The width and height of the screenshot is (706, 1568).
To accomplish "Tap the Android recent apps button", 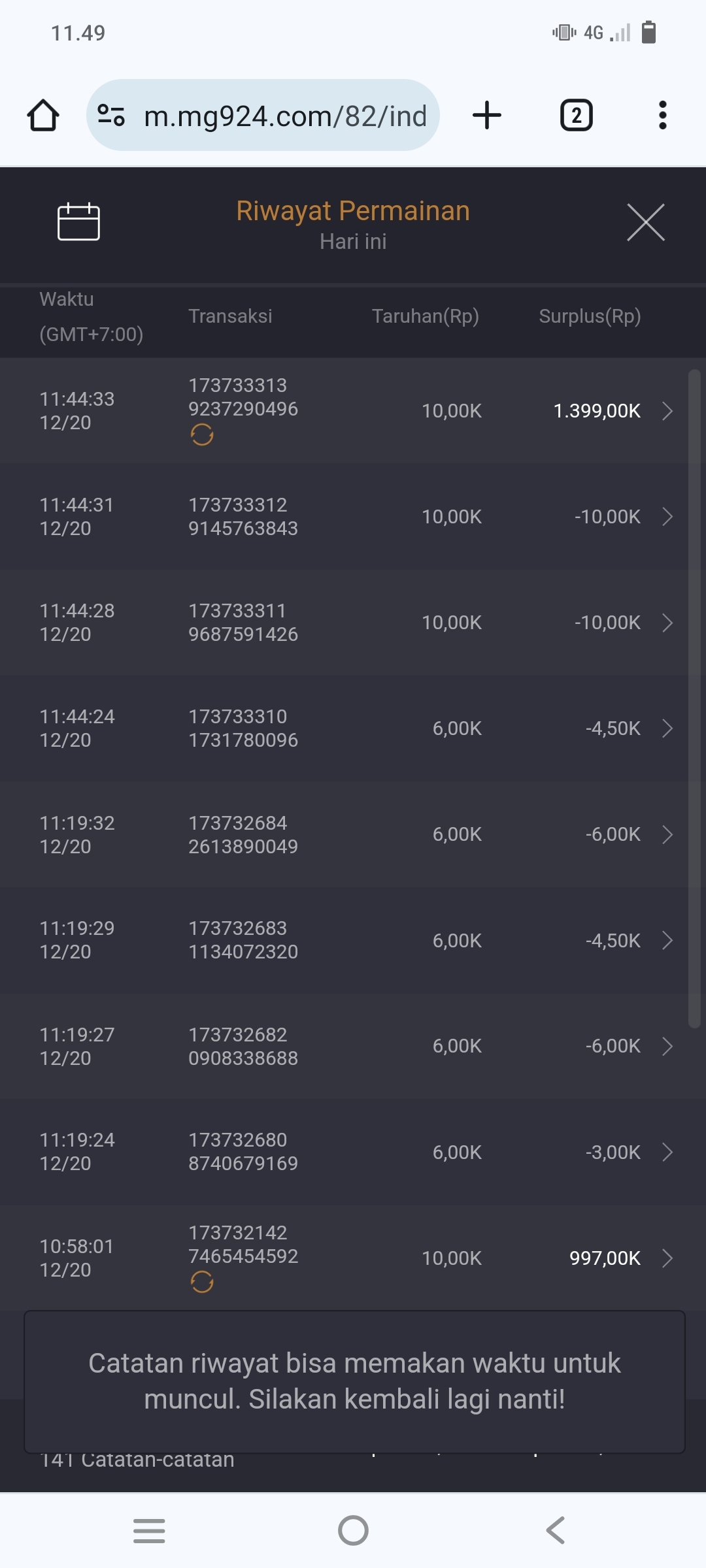I will pos(149,1530).
